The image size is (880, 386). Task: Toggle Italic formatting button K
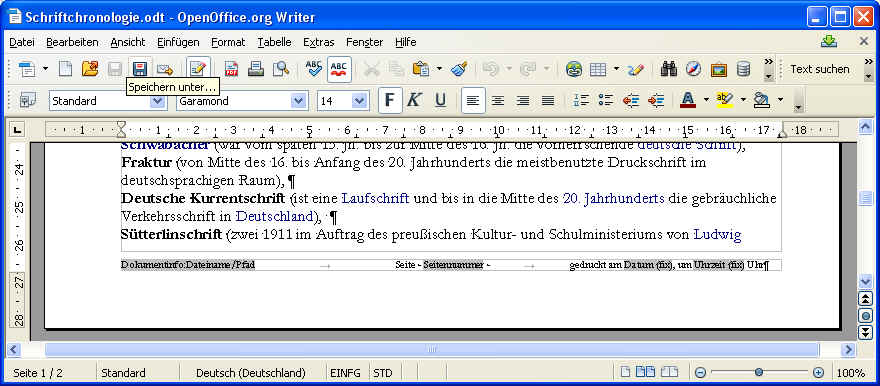point(414,100)
